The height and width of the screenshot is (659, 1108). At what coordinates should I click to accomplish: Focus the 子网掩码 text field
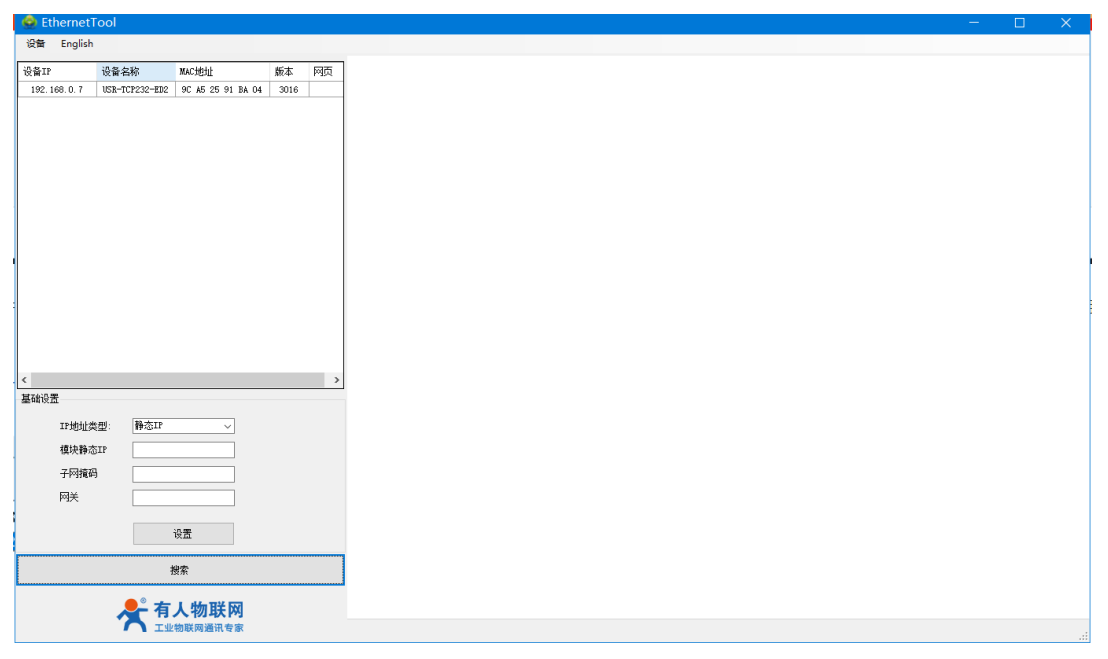183,474
